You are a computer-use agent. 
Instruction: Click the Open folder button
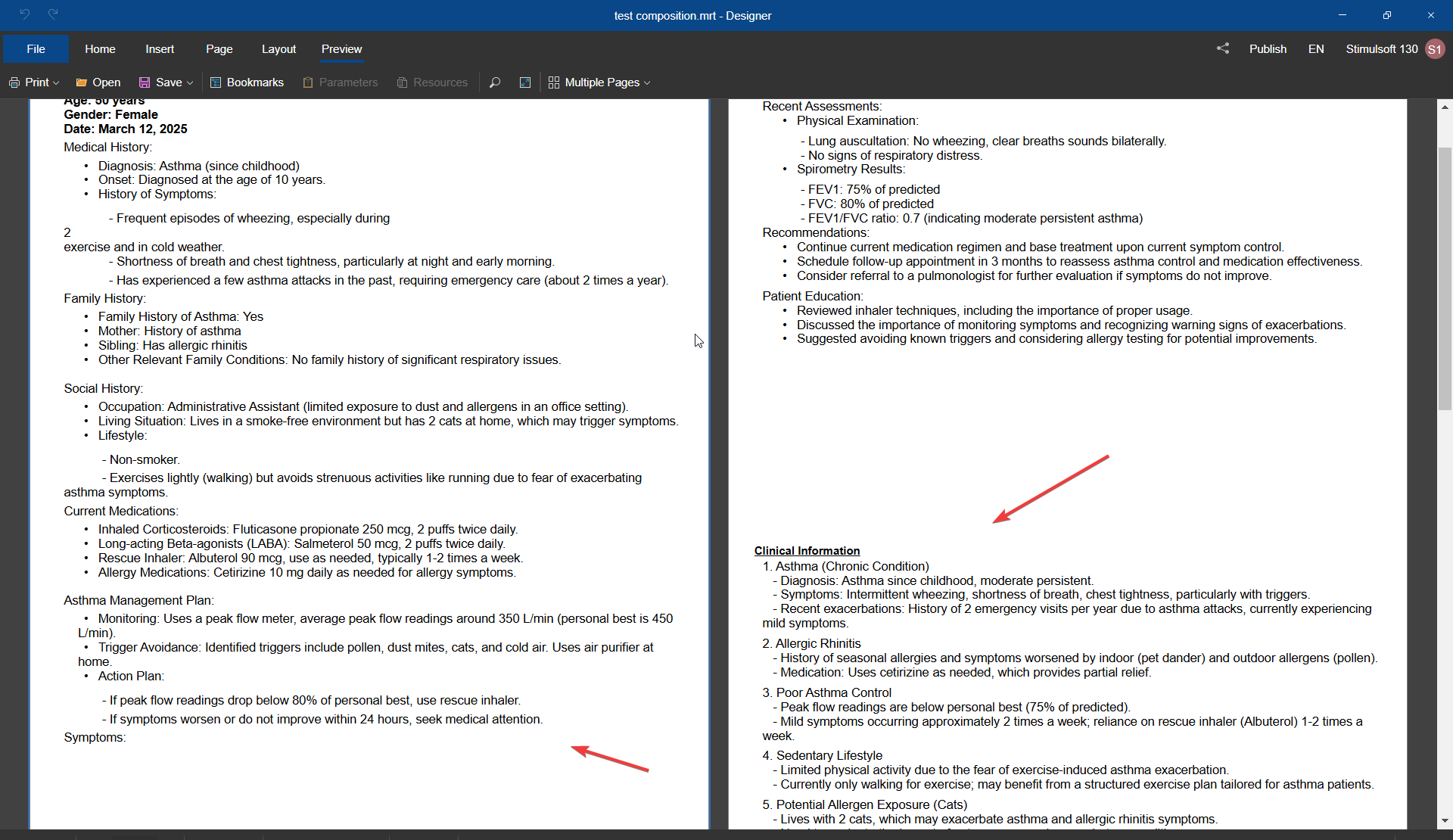coord(98,82)
